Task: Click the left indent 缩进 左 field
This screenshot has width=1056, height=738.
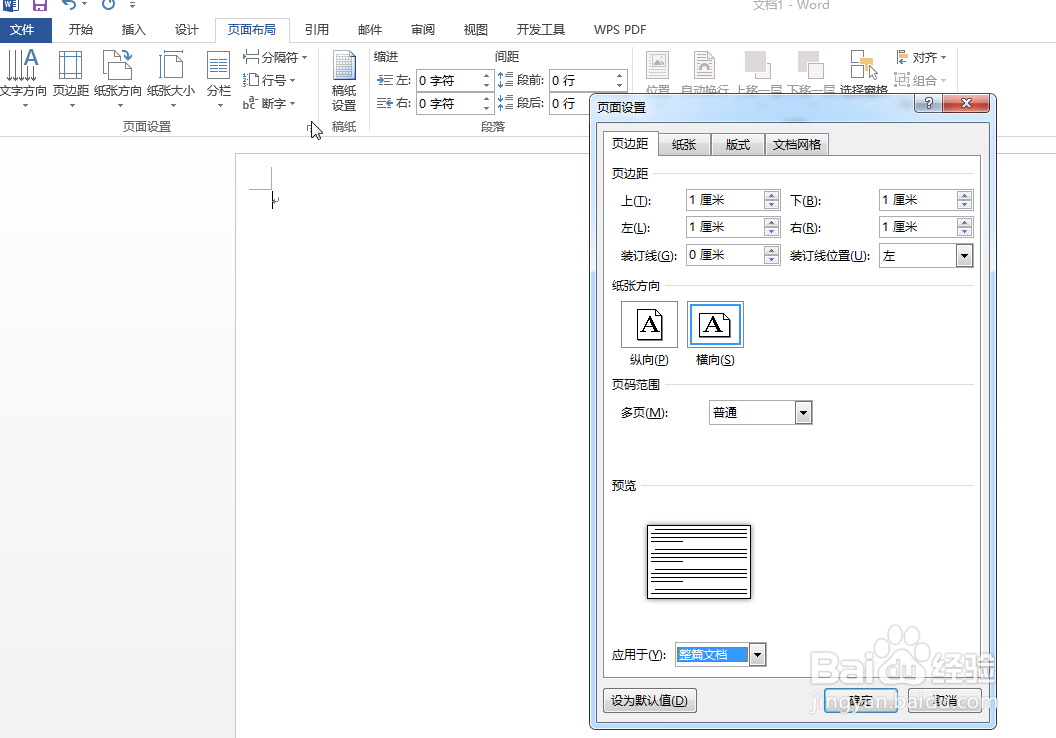Action: [448, 81]
